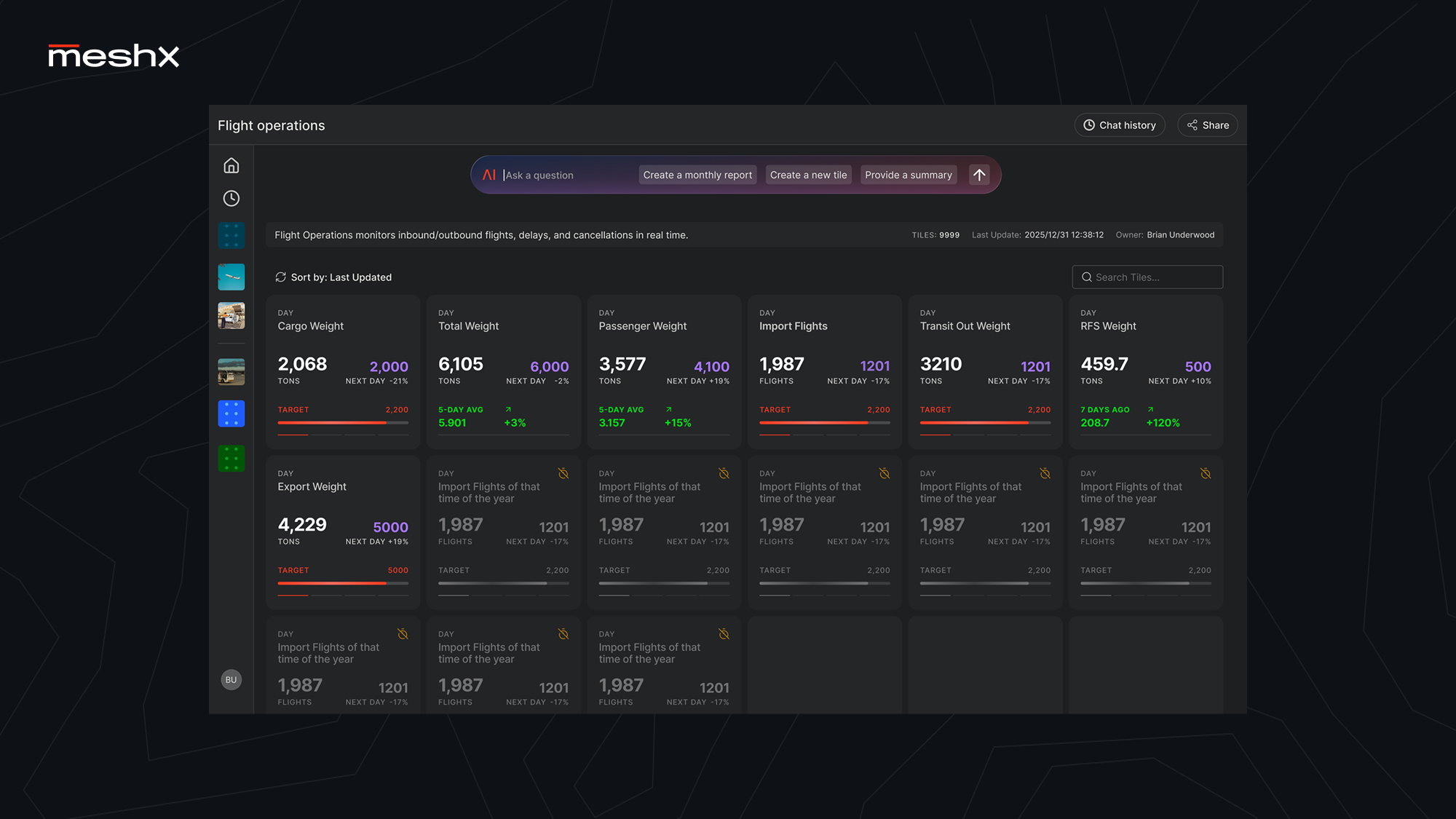Select the green dotted grid sidebar tile
Image resolution: width=1456 pixels, height=819 pixels.
click(x=231, y=459)
